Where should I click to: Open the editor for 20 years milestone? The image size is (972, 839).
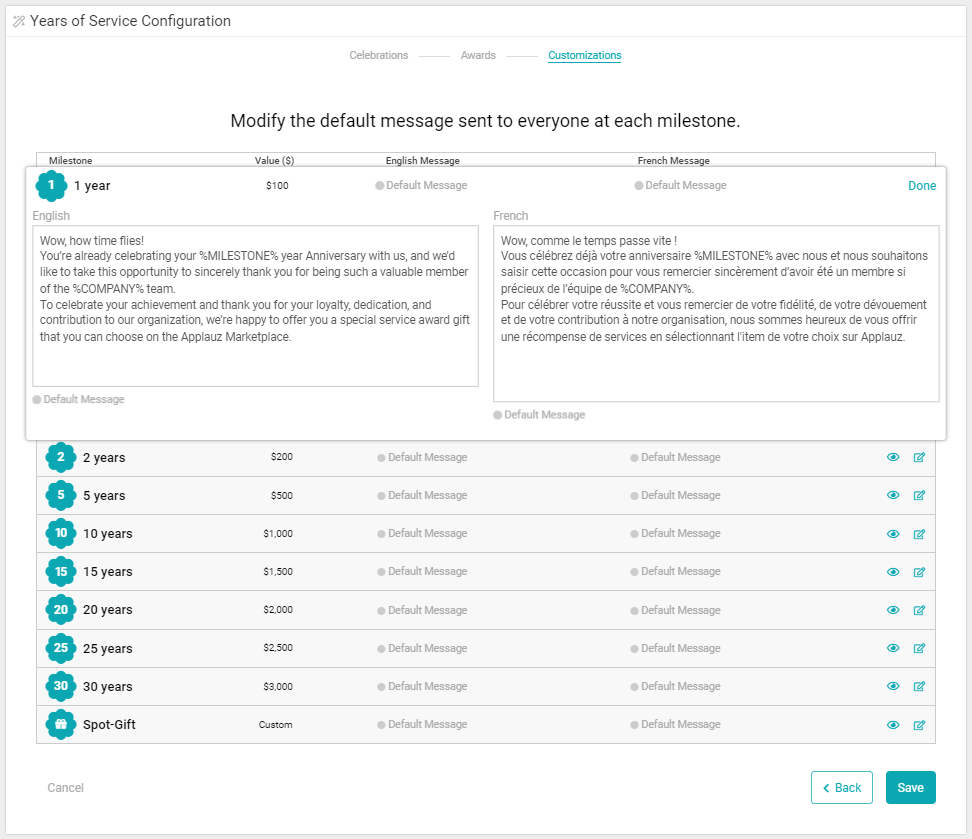[x=919, y=610]
